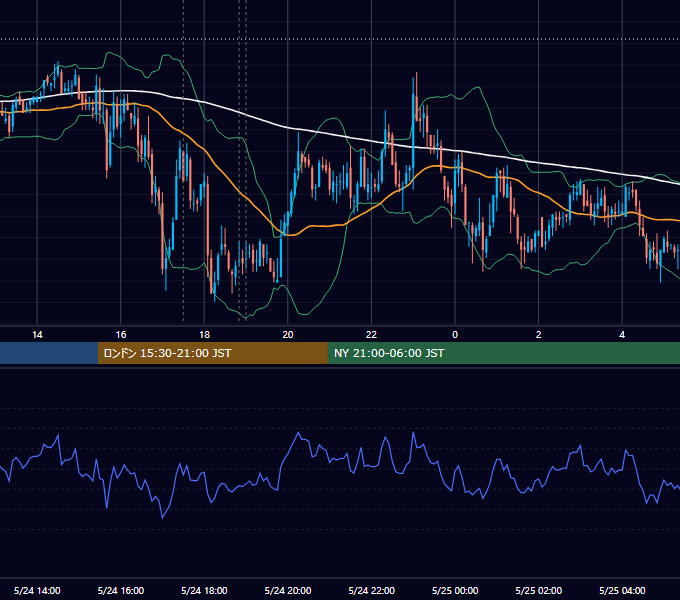Click the NY 21:00-06:00 JST session bar

pos(503,353)
